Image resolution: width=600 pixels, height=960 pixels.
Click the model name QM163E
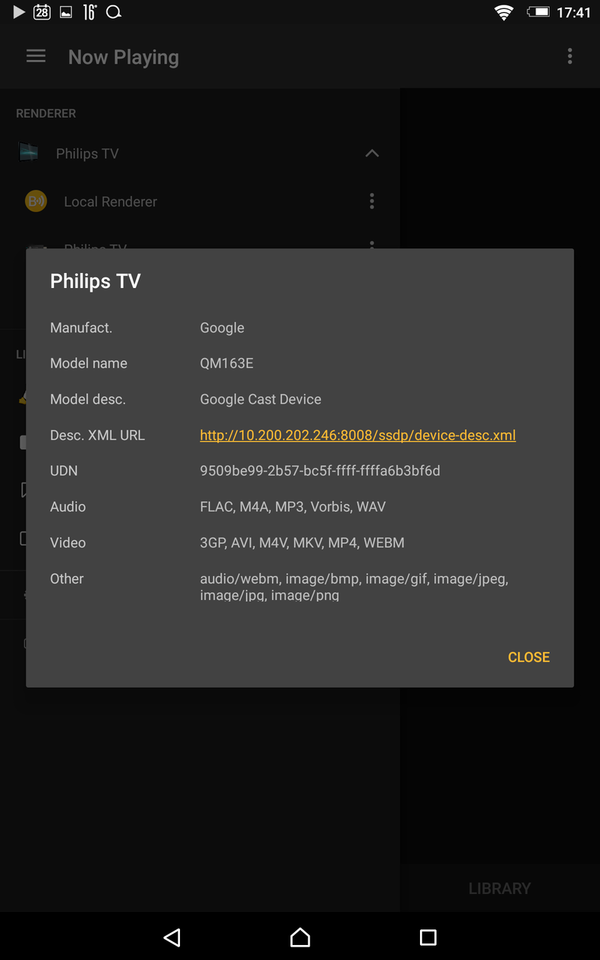pos(227,364)
